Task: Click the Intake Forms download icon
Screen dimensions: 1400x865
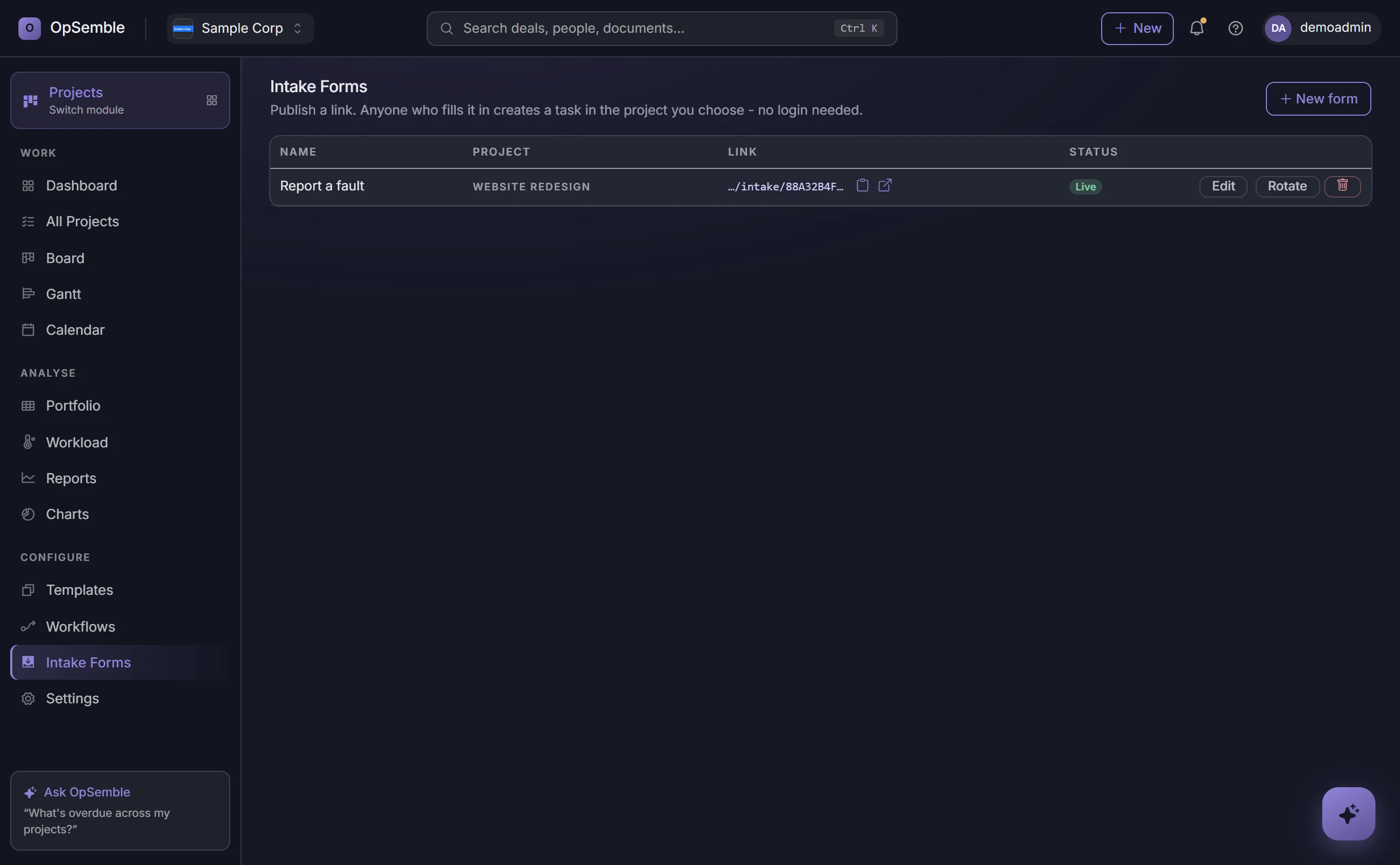Action: click(x=28, y=662)
